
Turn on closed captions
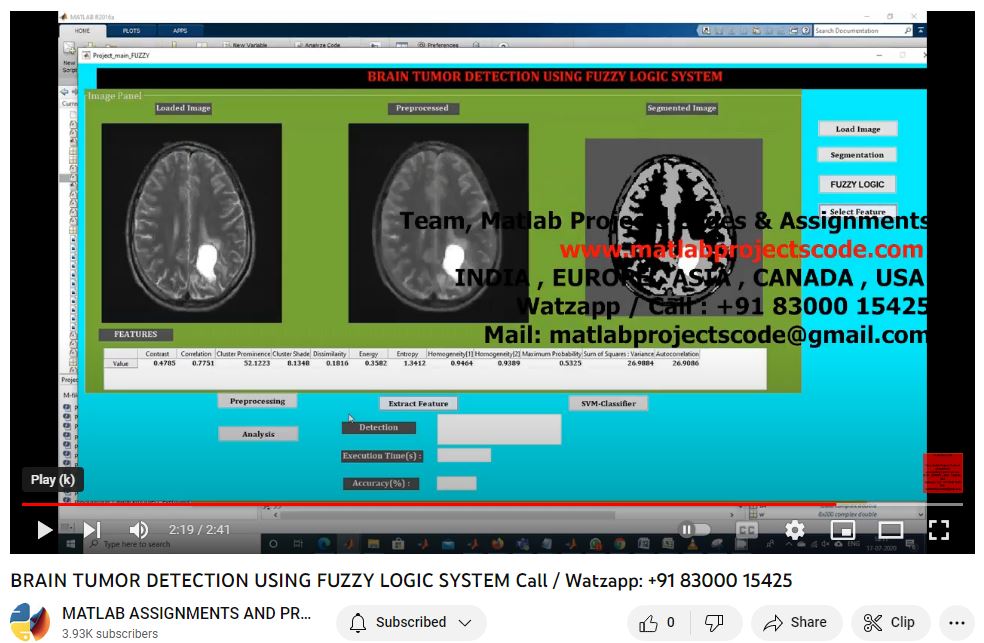tap(747, 530)
